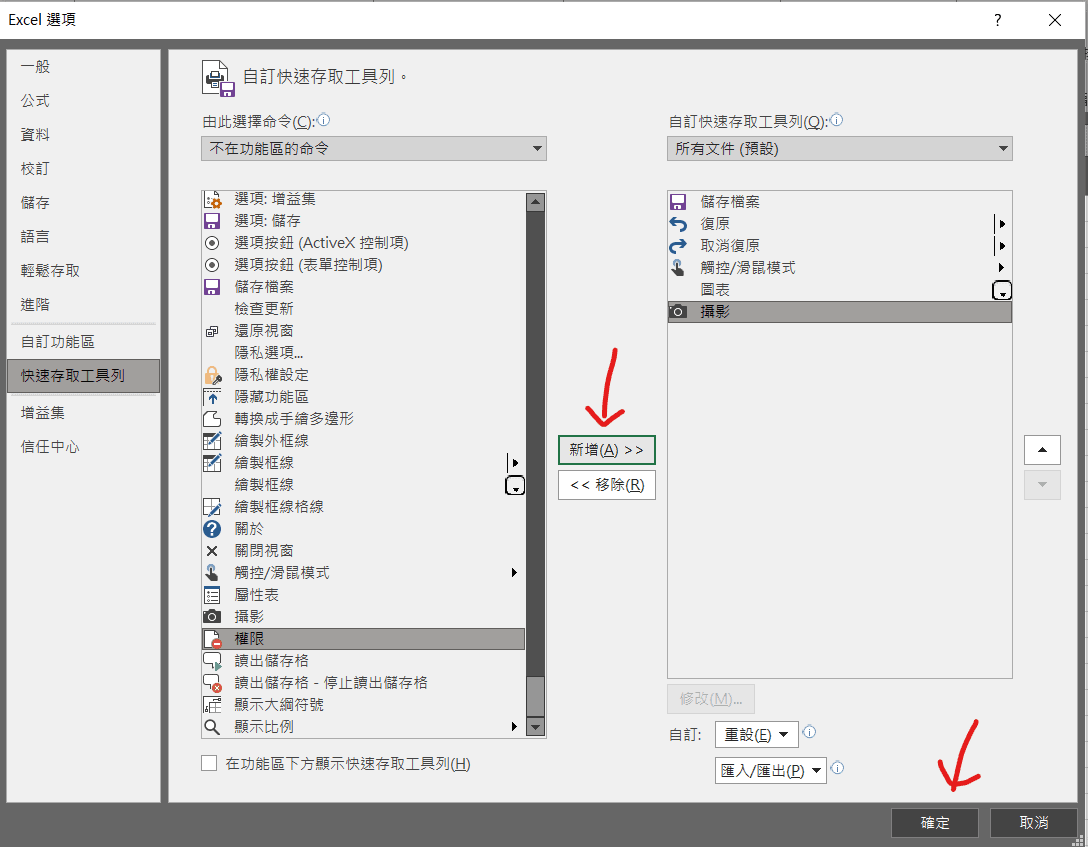Open the 公式 options category

[35, 101]
